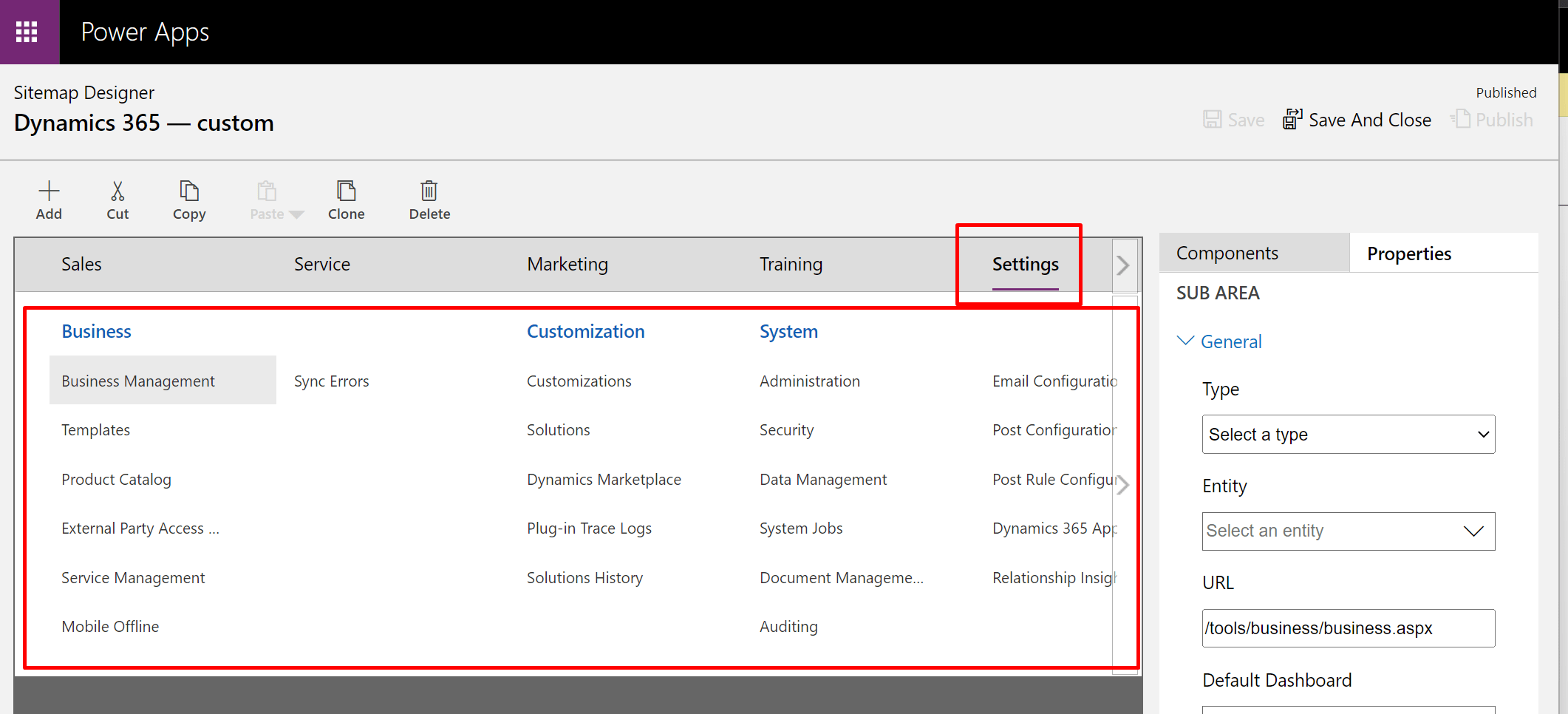Select the Product Catalog subarea
Screen dimensions: 1568x714
coord(116,480)
